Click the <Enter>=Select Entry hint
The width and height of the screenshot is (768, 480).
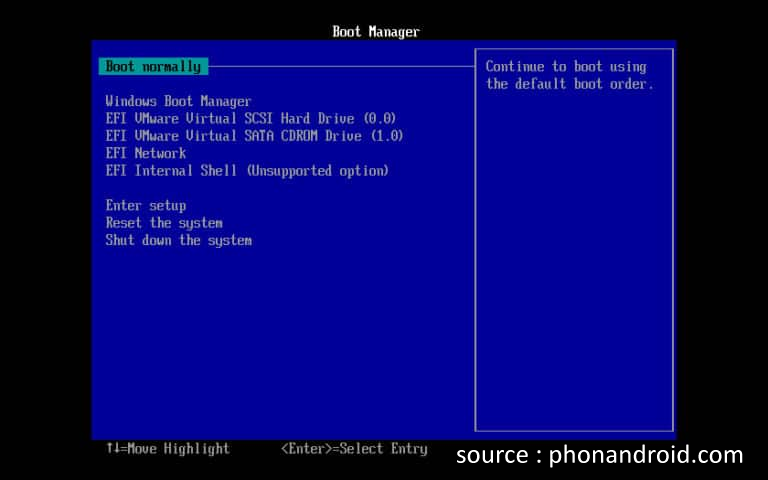click(x=354, y=449)
